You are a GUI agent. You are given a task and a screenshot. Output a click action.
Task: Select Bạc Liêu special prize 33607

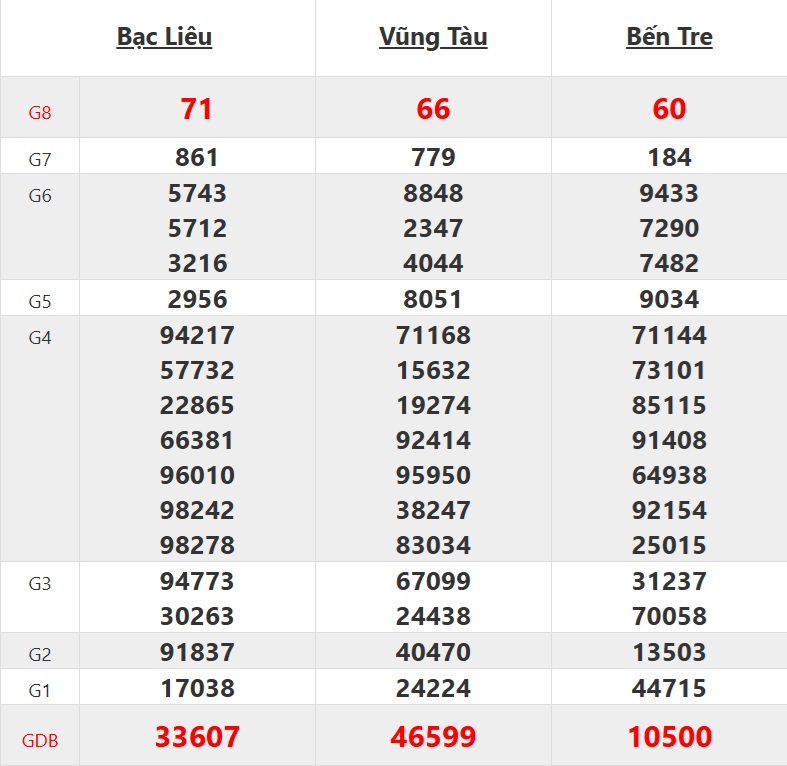click(197, 737)
